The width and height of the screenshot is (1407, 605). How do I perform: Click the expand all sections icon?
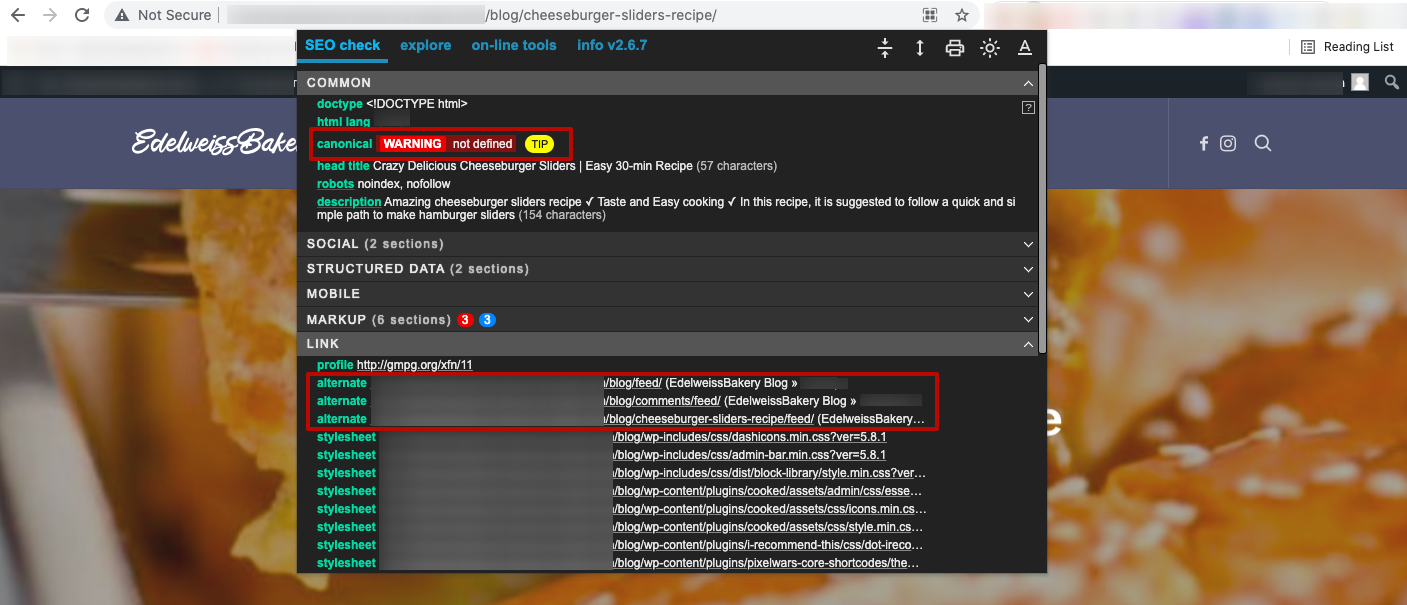919,48
